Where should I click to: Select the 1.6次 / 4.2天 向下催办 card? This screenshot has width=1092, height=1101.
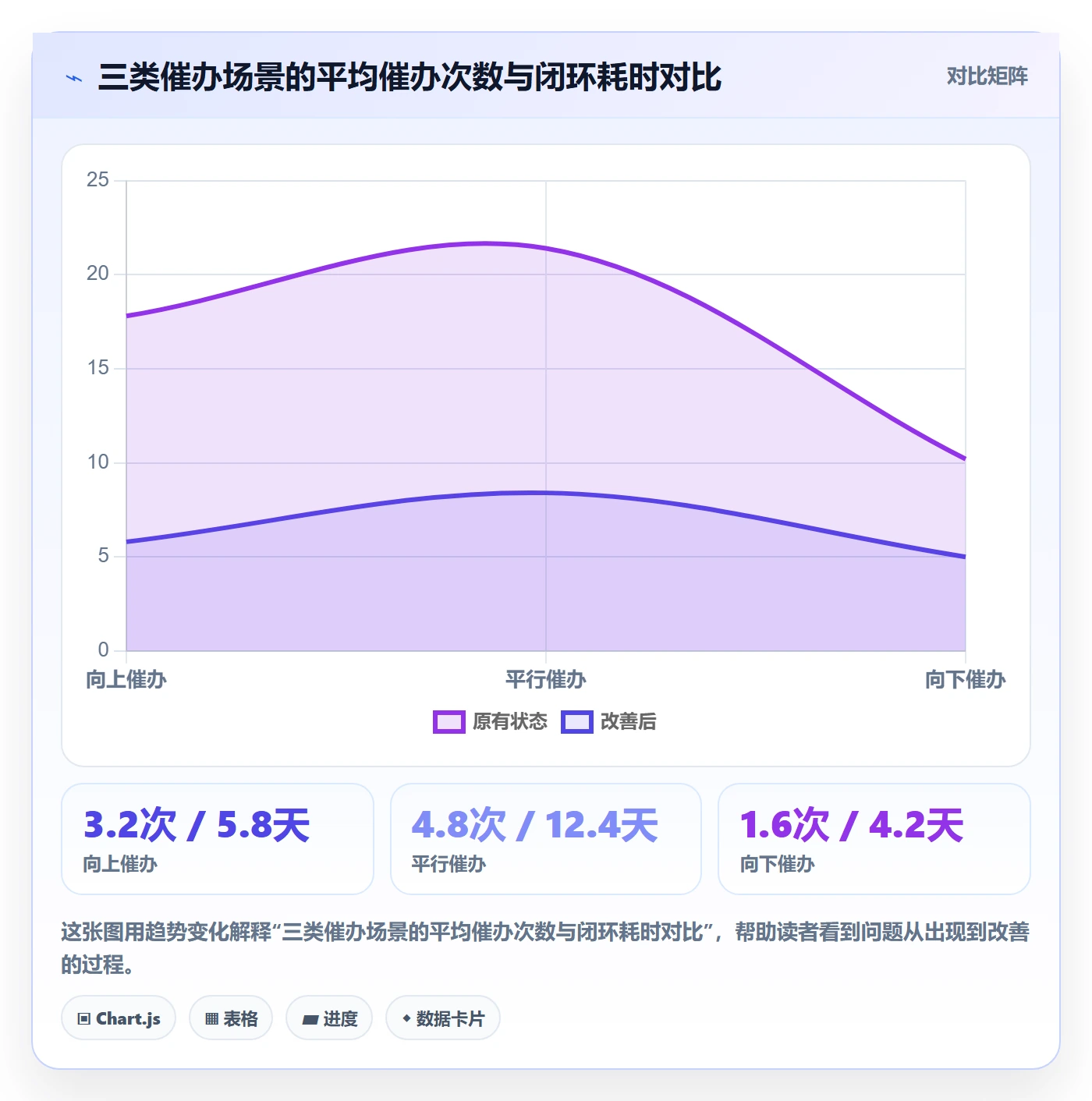(874, 839)
